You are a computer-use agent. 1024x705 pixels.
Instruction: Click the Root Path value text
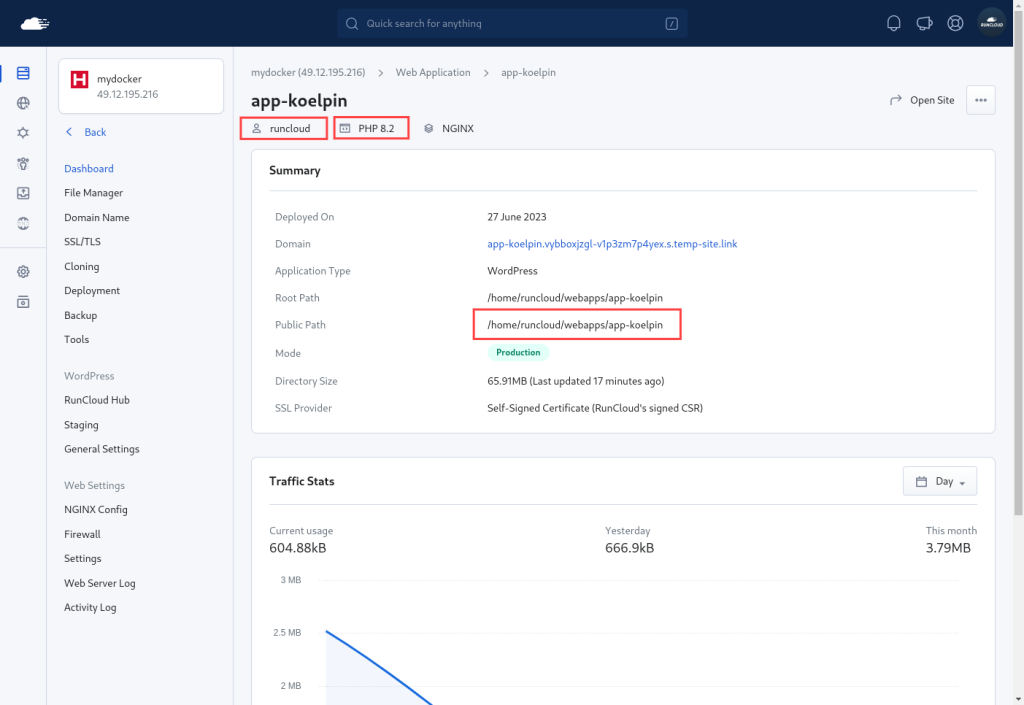[x=575, y=298]
